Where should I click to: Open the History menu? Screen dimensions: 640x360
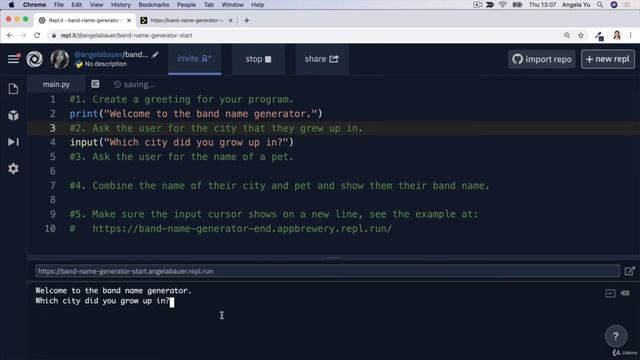(x=120, y=4)
